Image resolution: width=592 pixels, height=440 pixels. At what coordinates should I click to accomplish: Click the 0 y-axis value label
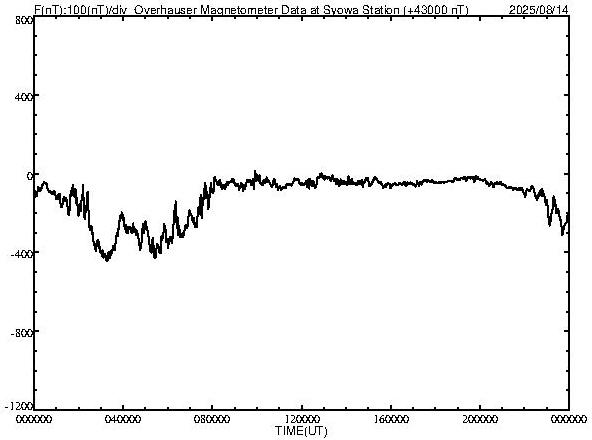30,176
